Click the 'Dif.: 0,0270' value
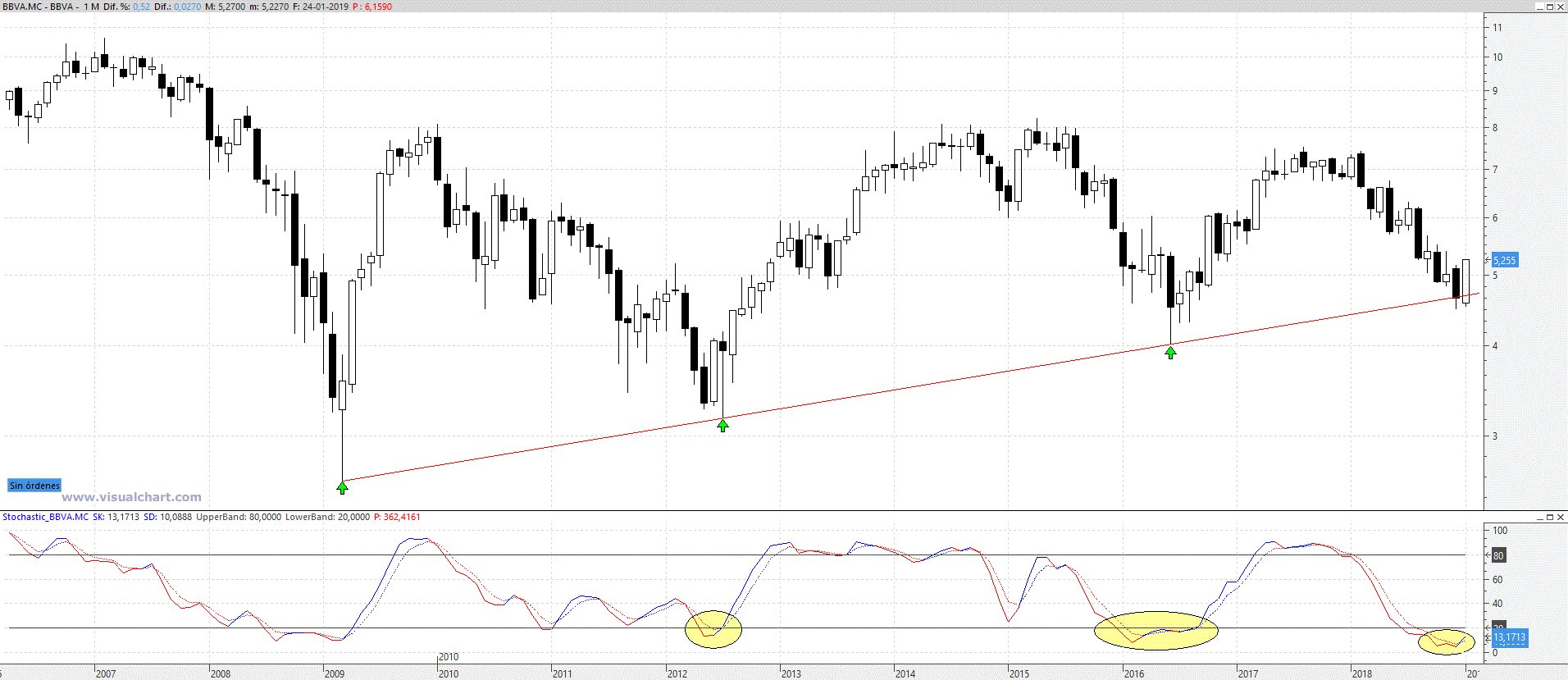Image resolution: width=1568 pixels, height=680 pixels. point(178,7)
